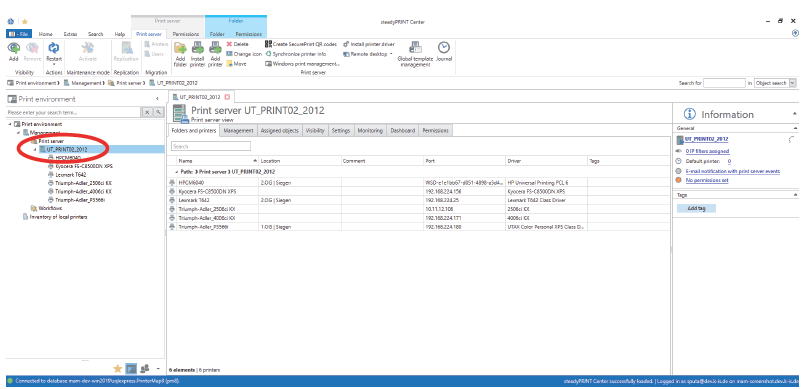
Task: Click Install printer driver
Action: [369, 44]
